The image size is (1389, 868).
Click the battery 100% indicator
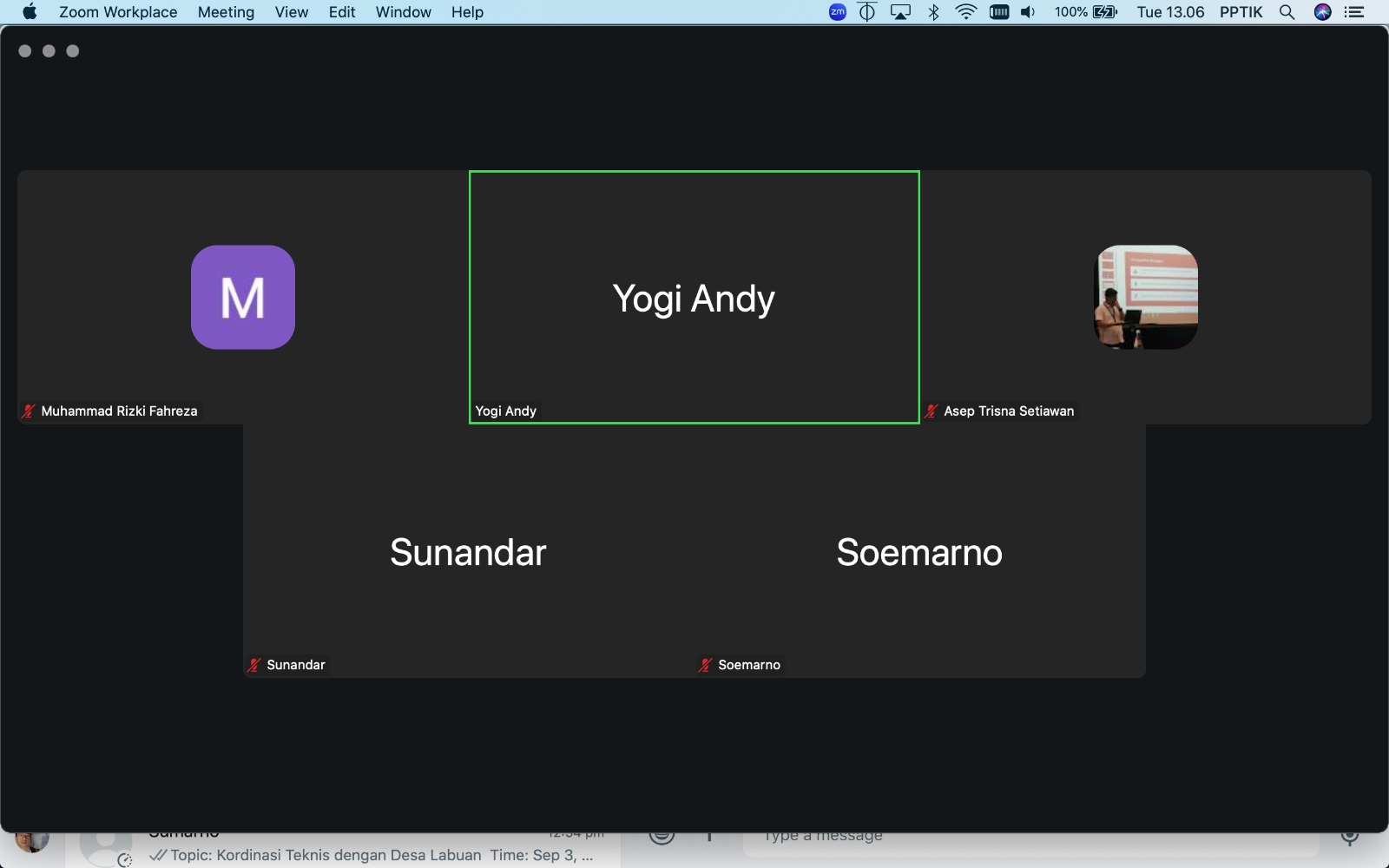(x=1085, y=12)
